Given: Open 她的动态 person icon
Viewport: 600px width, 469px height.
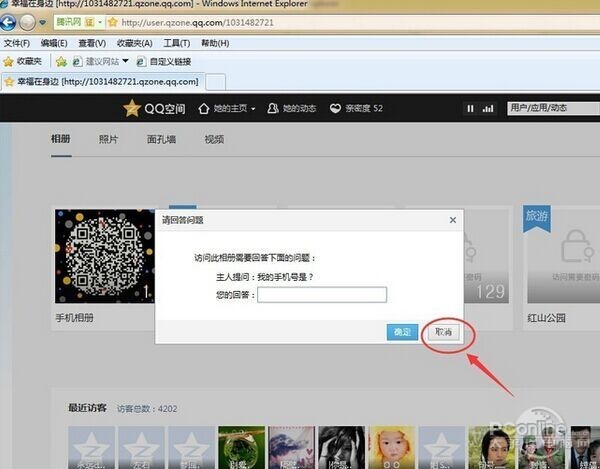Looking at the screenshot, I should pos(273,108).
